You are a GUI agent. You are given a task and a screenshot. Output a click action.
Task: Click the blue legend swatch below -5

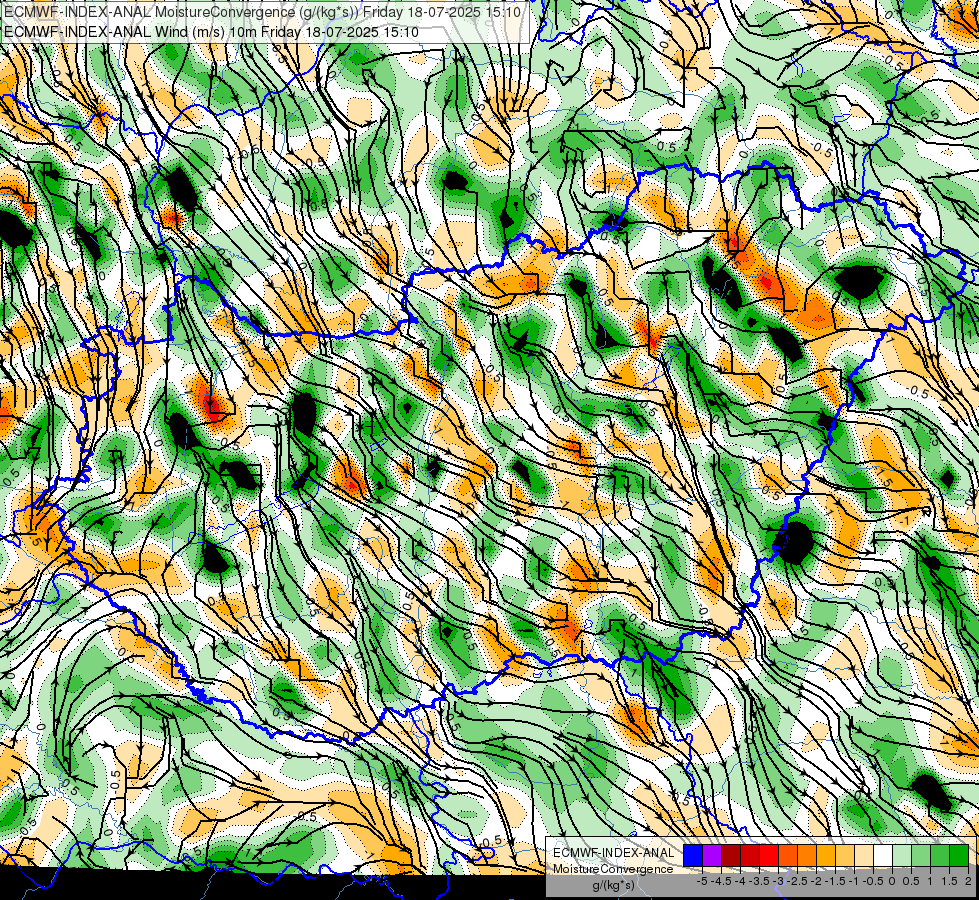coord(693,856)
